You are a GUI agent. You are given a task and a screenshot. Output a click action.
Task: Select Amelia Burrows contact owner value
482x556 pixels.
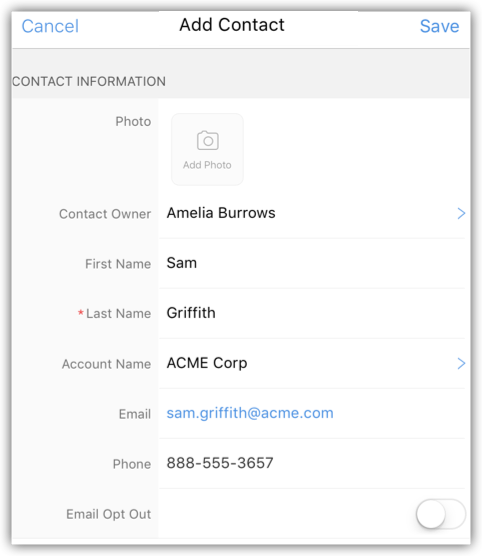pyautogui.click(x=221, y=213)
